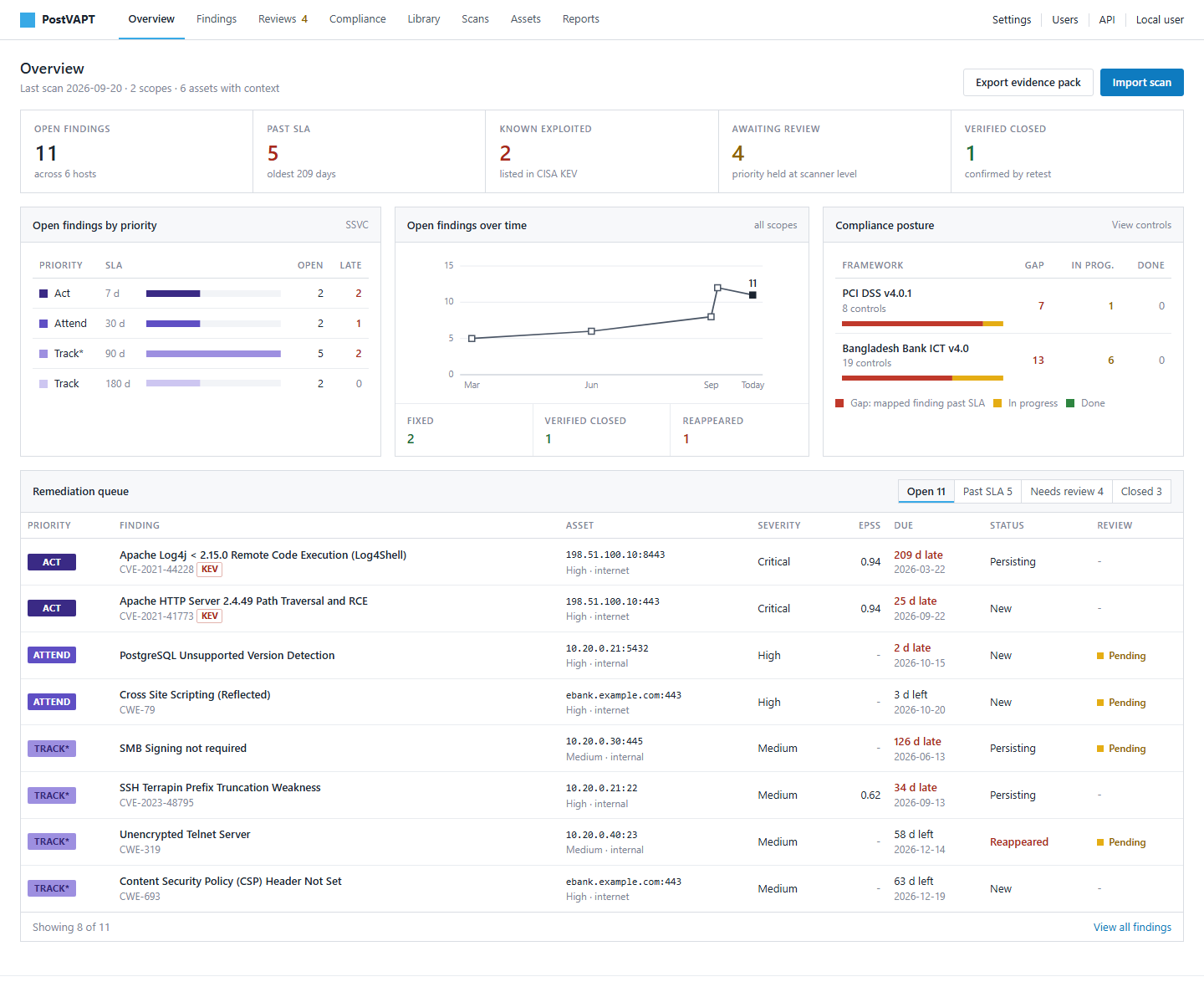Switch to the Past SLA 5 tab

pyautogui.click(x=987, y=492)
